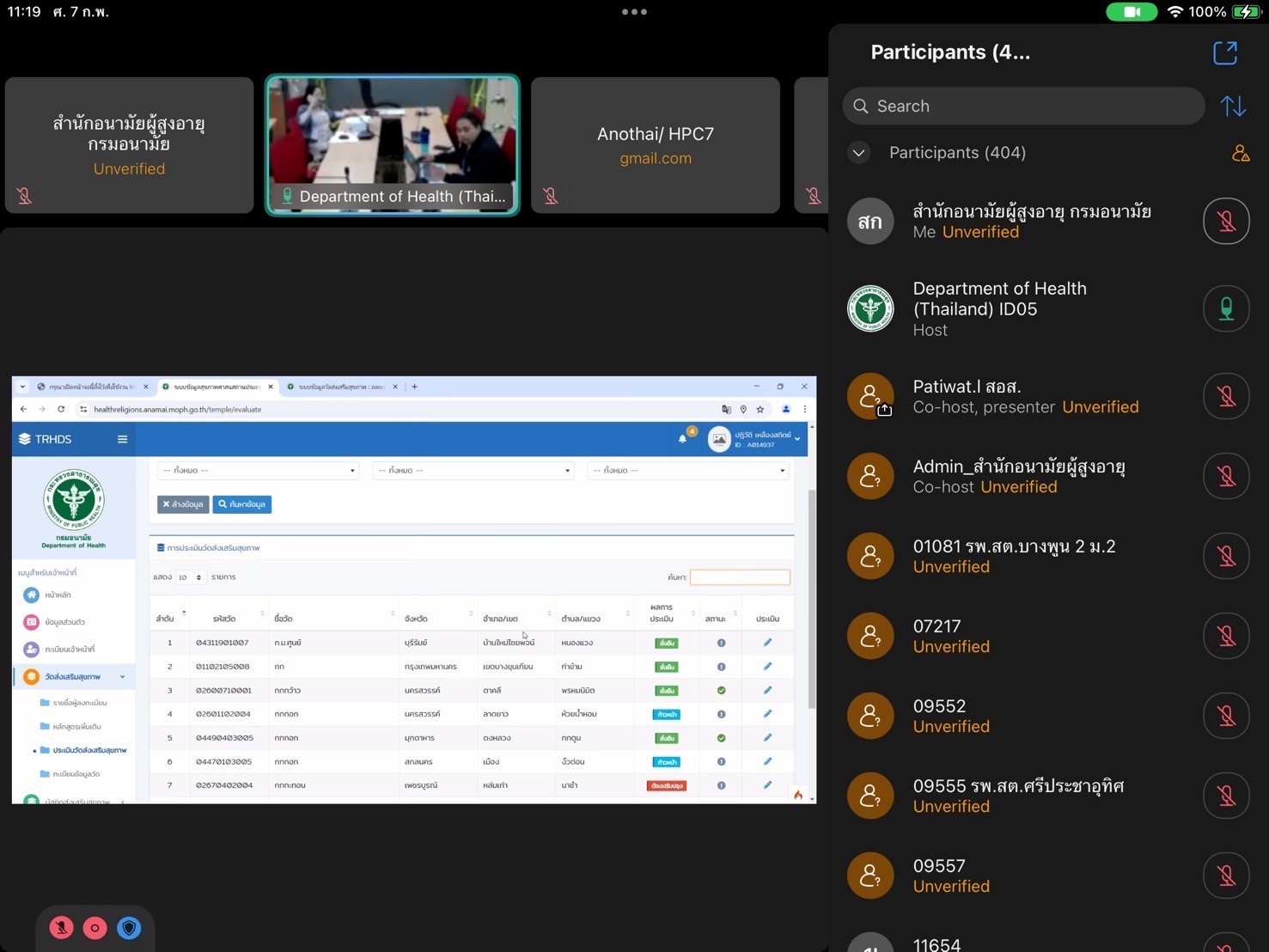The height and width of the screenshot is (952, 1269).
Task: Select the Anothai/ HPC7 participant tile
Action: coord(656,145)
